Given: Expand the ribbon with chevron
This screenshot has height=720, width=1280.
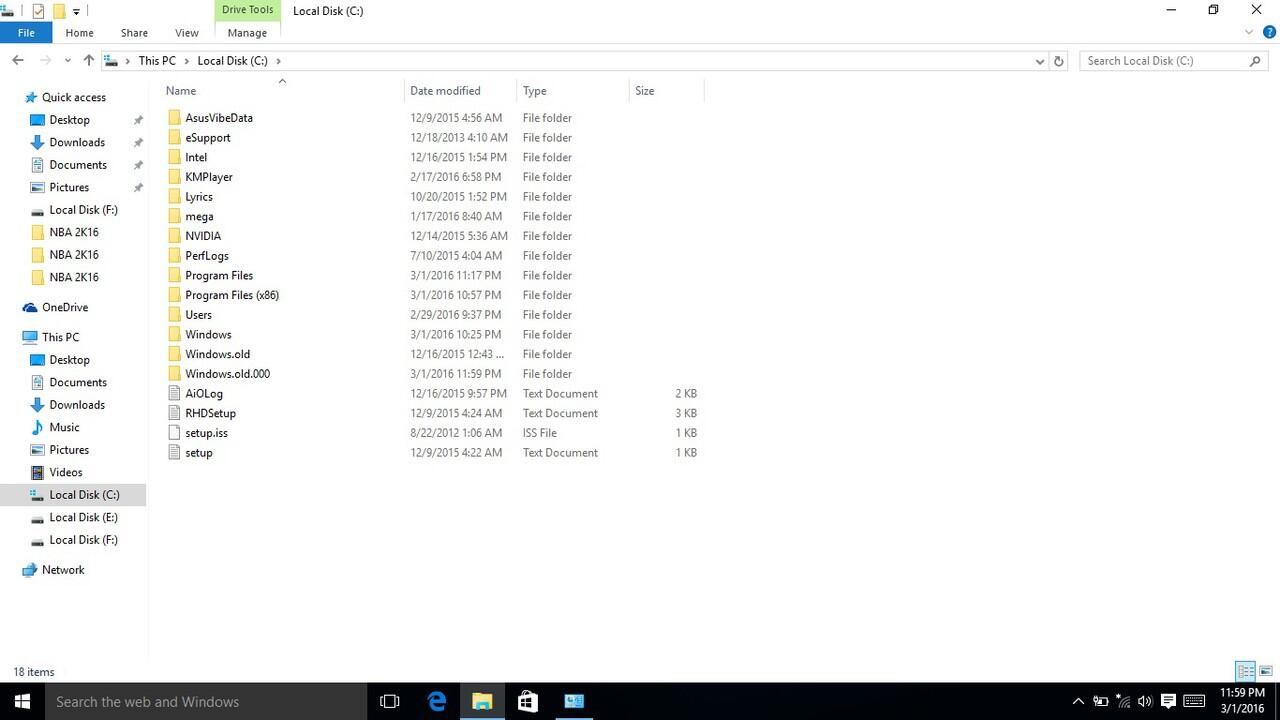Looking at the screenshot, I should pos(1248,33).
